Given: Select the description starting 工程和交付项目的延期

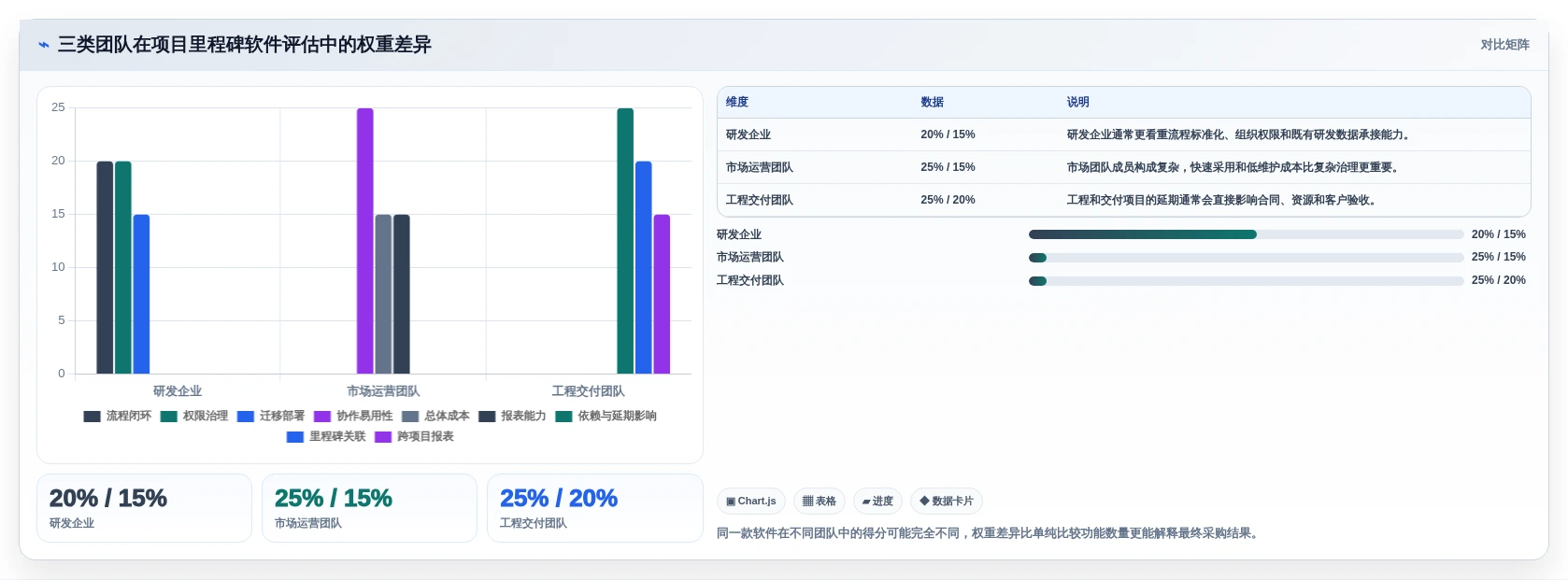Looking at the screenshot, I should (1221, 201).
